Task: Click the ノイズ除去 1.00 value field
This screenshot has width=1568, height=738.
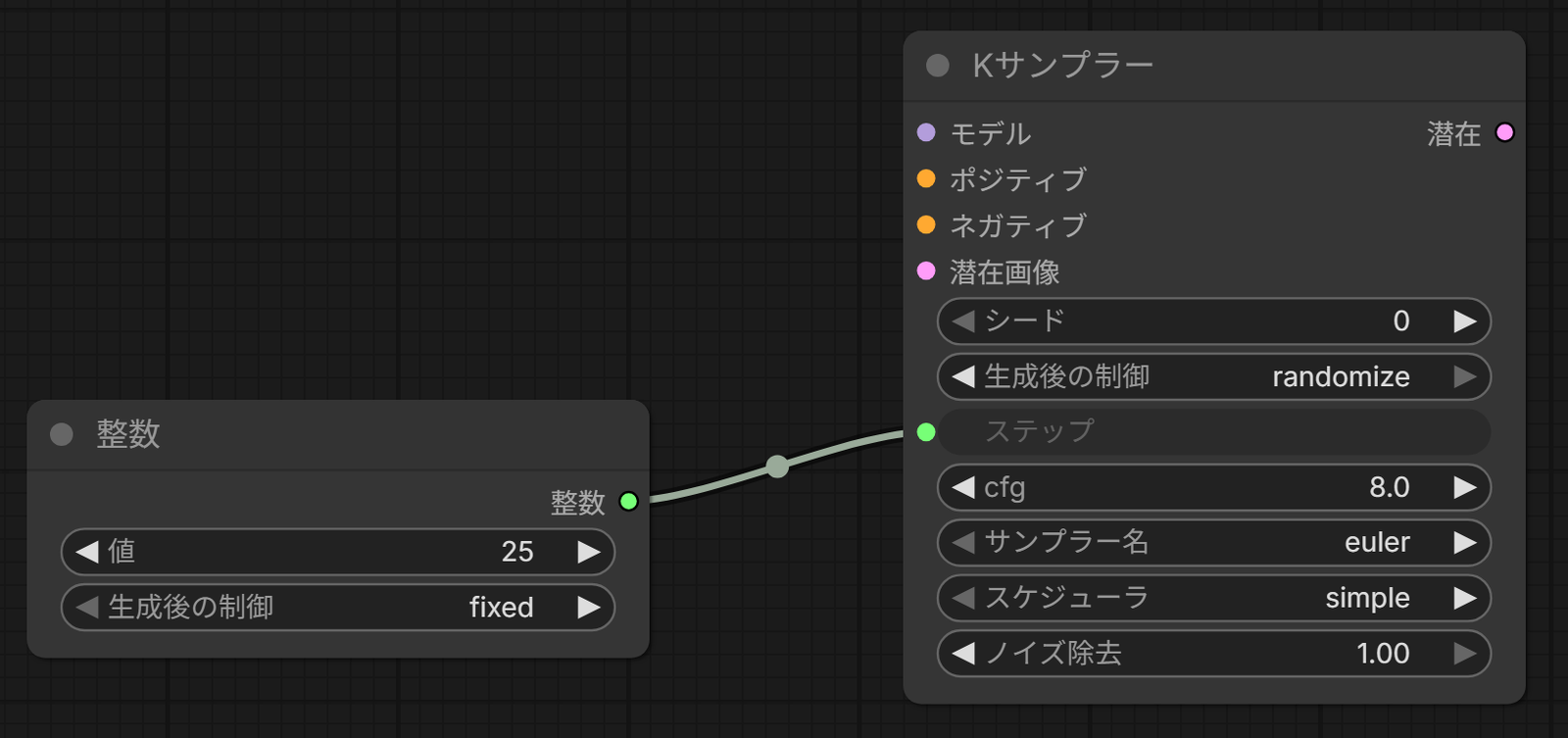Action: tap(1214, 653)
